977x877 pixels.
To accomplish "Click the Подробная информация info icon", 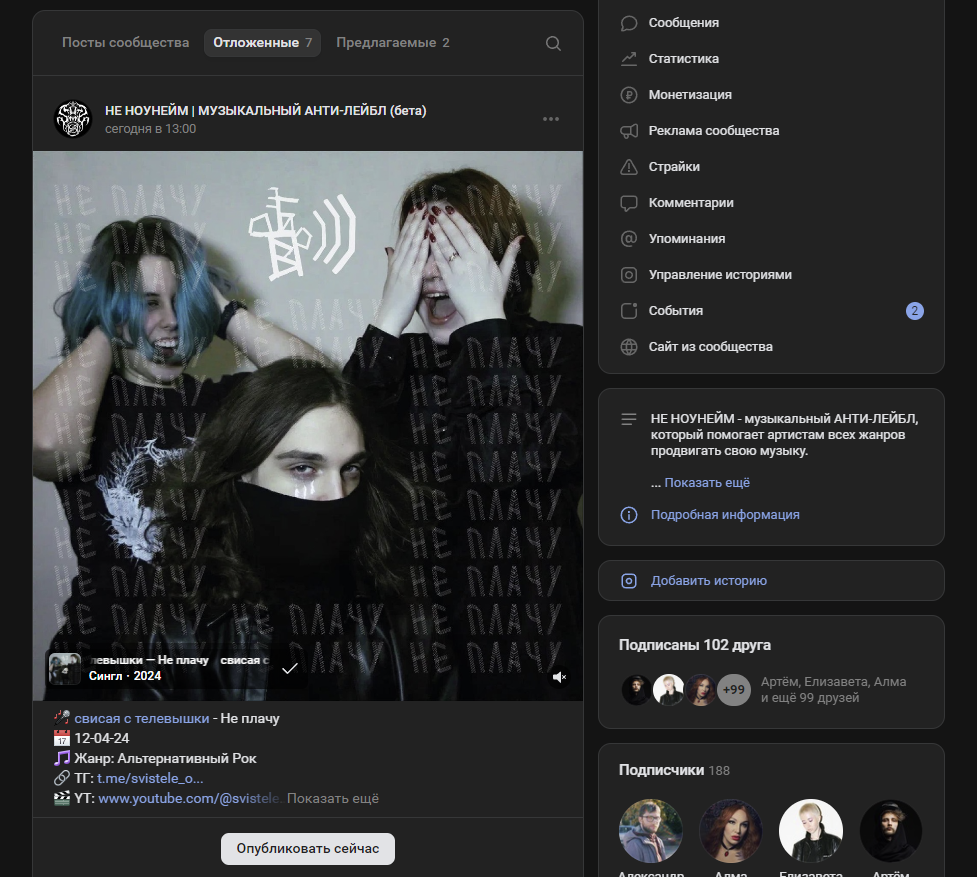I will 629,515.
